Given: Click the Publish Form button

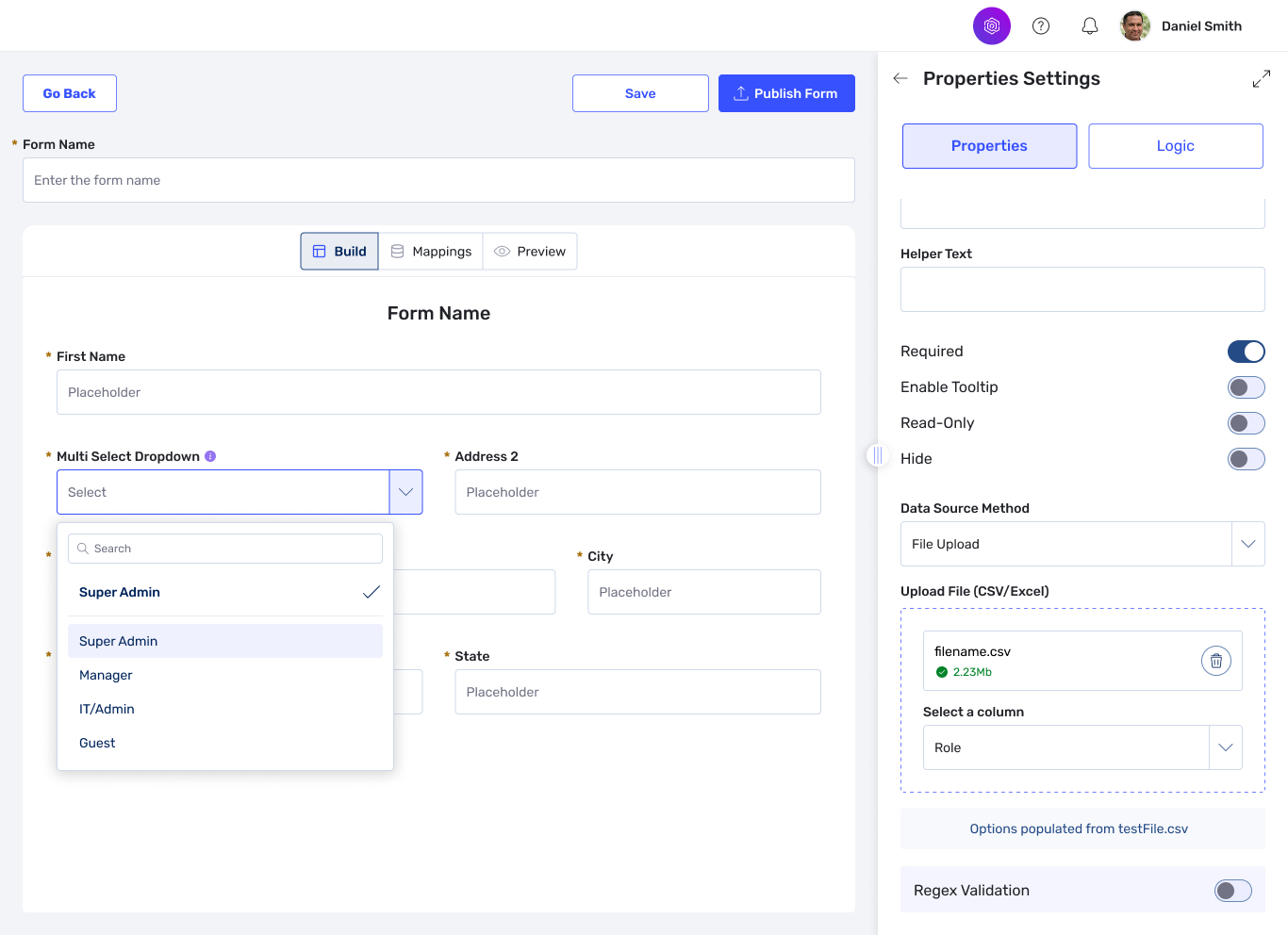Looking at the screenshot, I should [x=786, y=93].
